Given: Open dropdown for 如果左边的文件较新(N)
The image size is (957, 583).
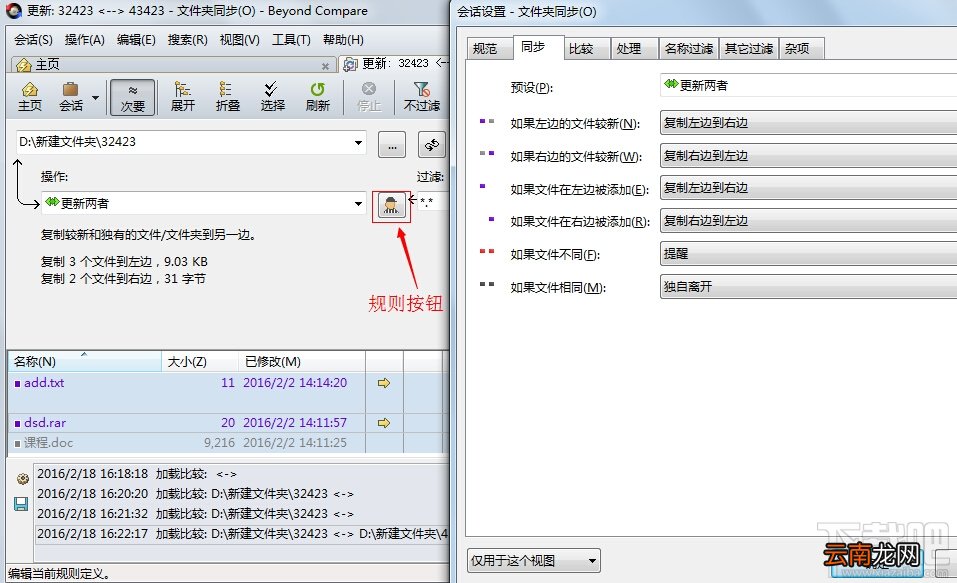Looking at the screenshot, I should [x=808, y=123].
